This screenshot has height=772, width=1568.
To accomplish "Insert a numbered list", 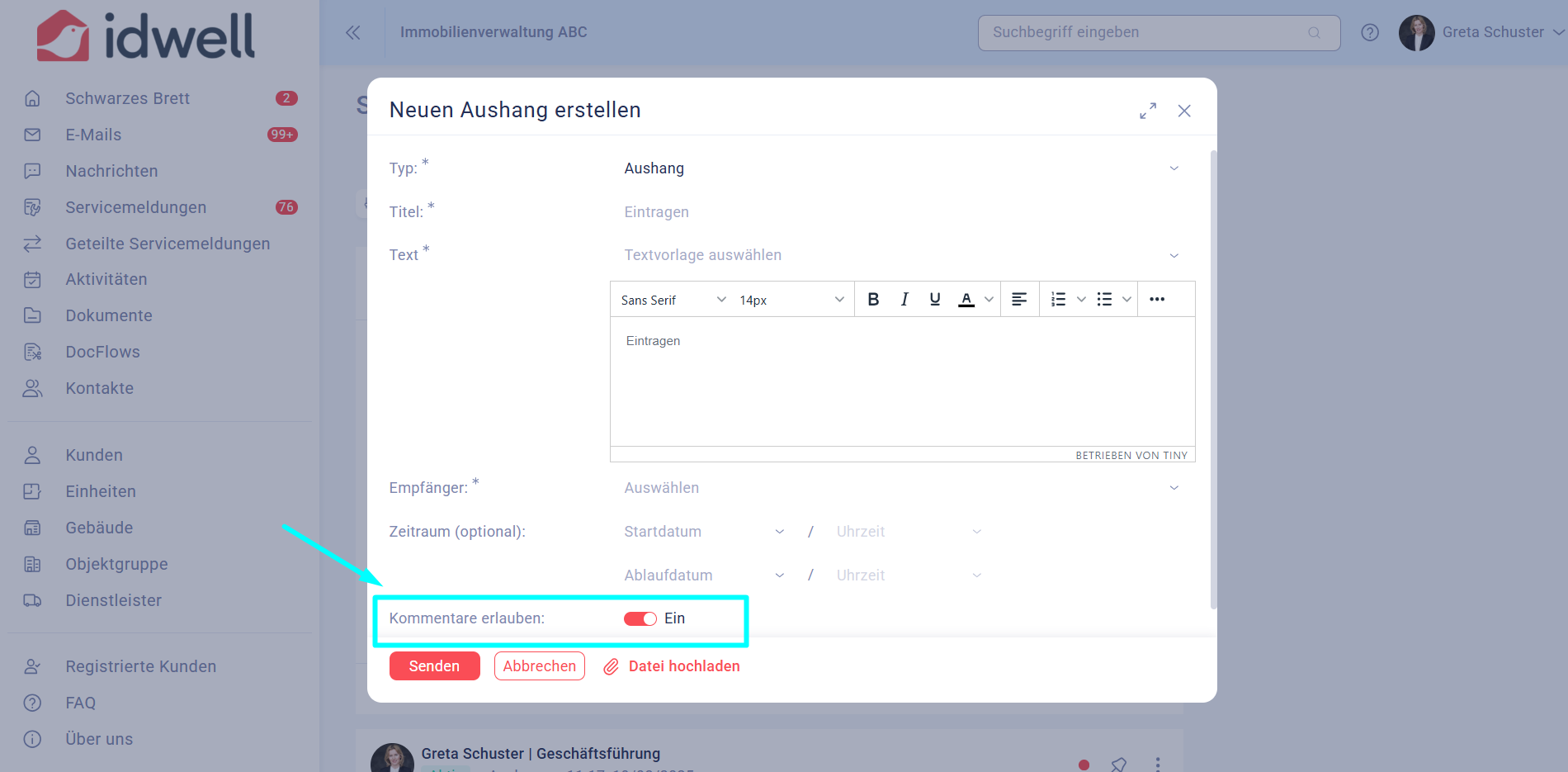I will [1058, 300].
